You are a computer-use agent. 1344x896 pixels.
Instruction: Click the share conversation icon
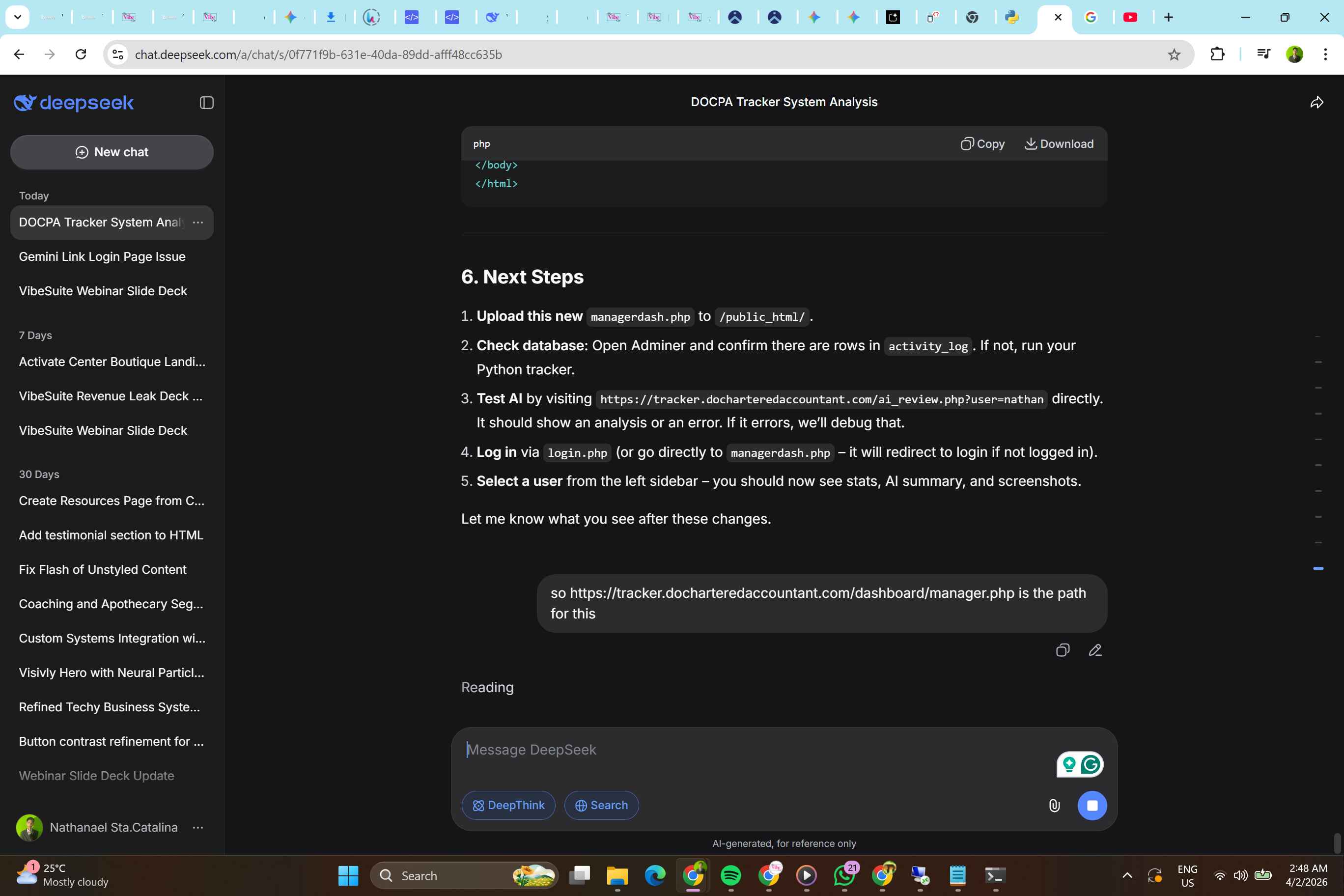(1316, 103)
